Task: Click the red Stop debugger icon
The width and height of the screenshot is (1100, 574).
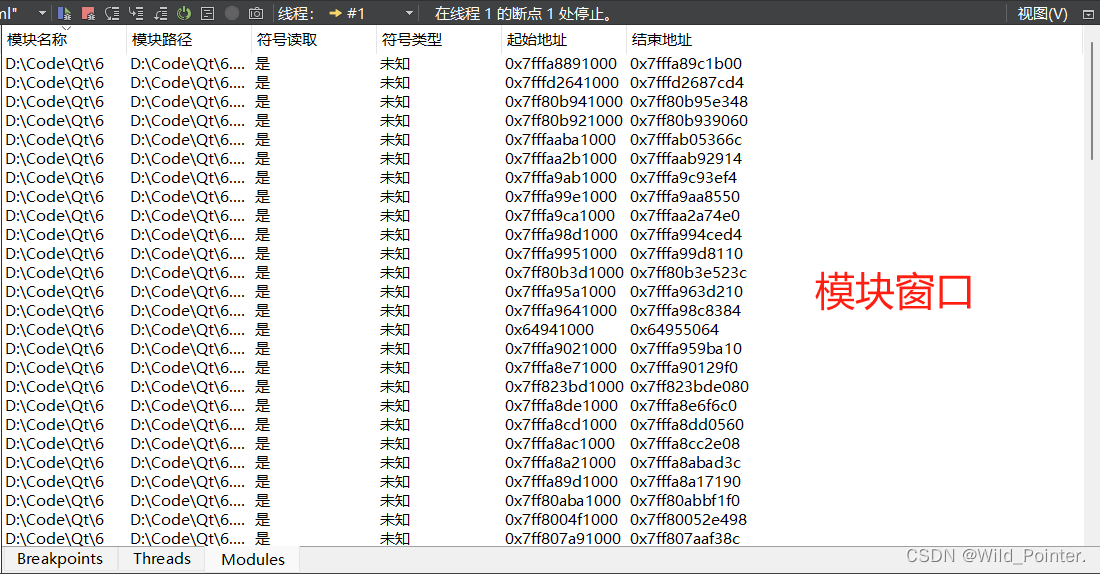Action: tap(88, 13)
